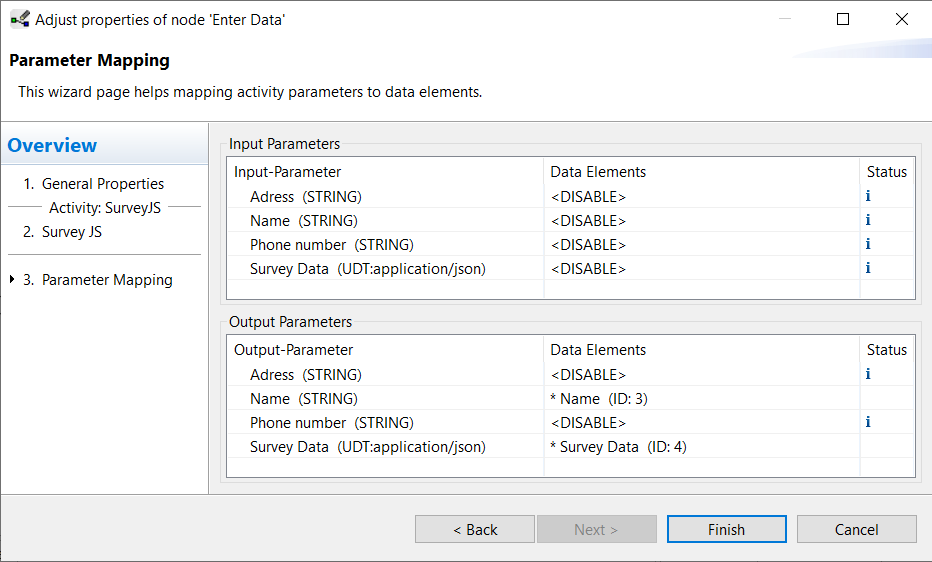Maximize the Adjust properties window

(x=843, y=20)
